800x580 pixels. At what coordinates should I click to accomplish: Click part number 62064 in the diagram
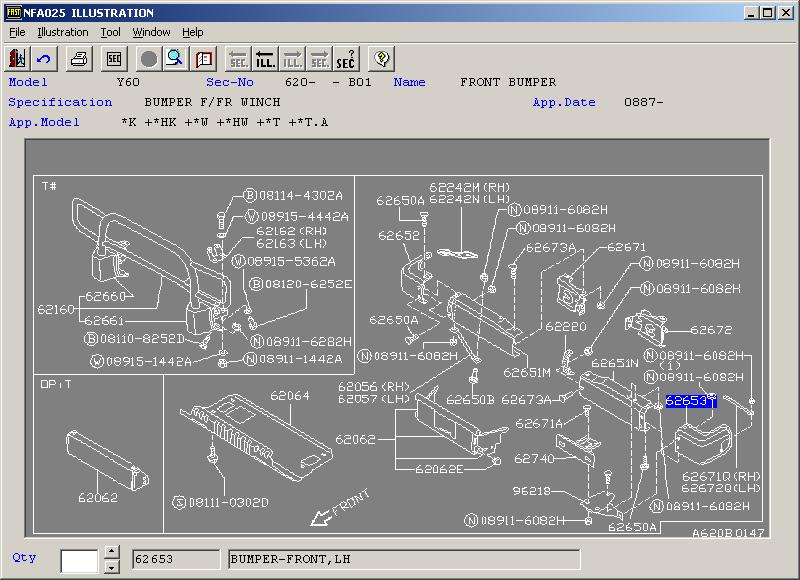click(290, 396)
